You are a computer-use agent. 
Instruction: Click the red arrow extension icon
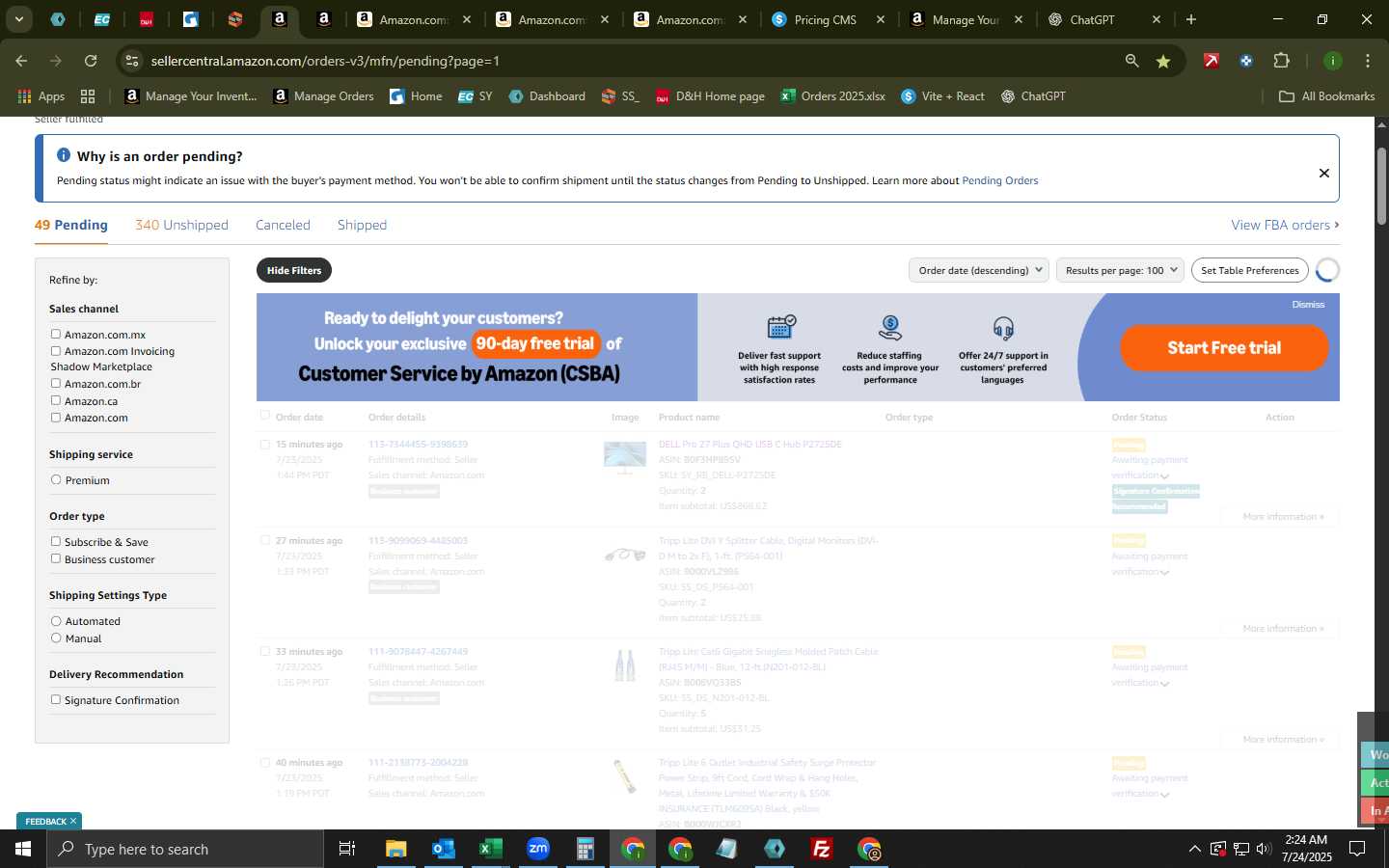[1212, 61]
